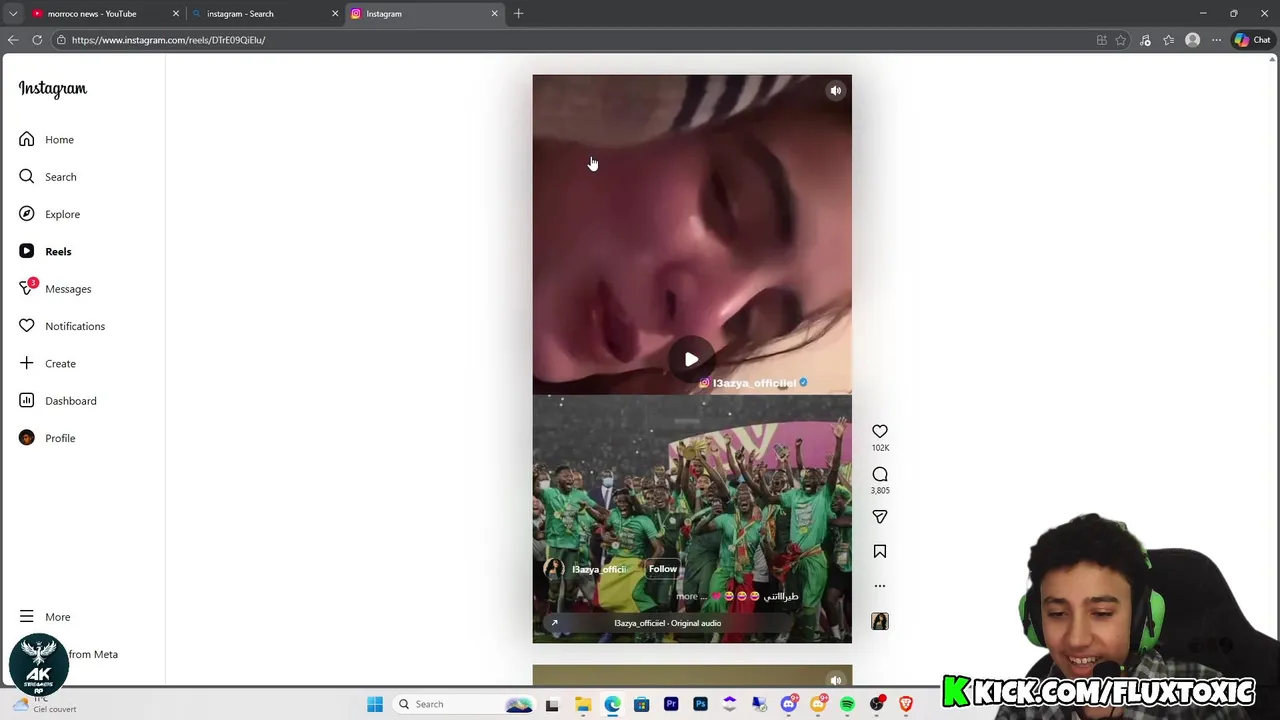
Task: Toggle the reel audio speaker icon
Action: 836,91
